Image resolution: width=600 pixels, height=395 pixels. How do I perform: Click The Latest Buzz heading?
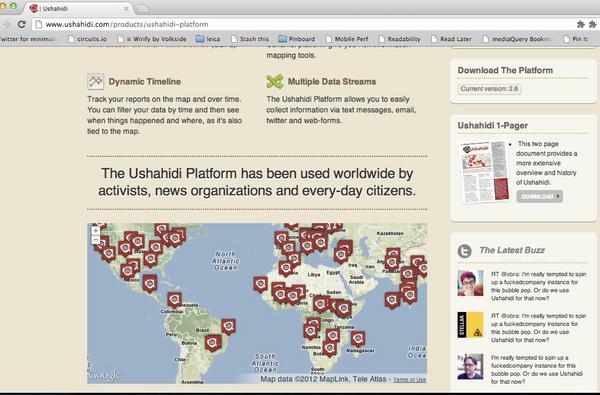pyautogui.click(x=512, y=250)
